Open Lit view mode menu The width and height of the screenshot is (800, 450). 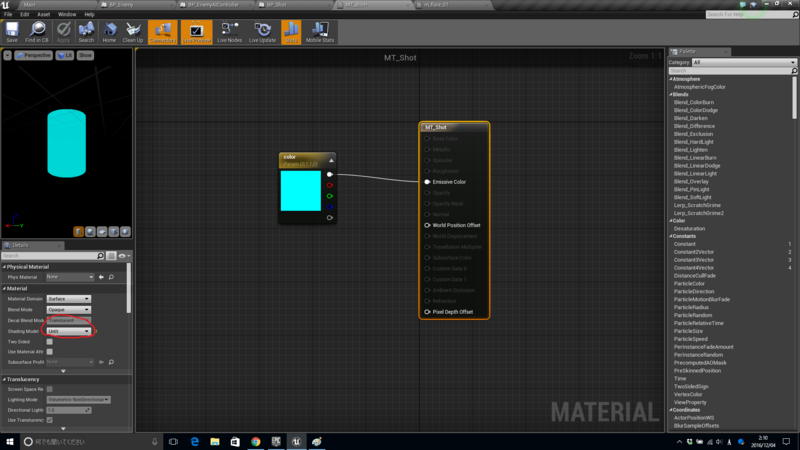point(65,55)
